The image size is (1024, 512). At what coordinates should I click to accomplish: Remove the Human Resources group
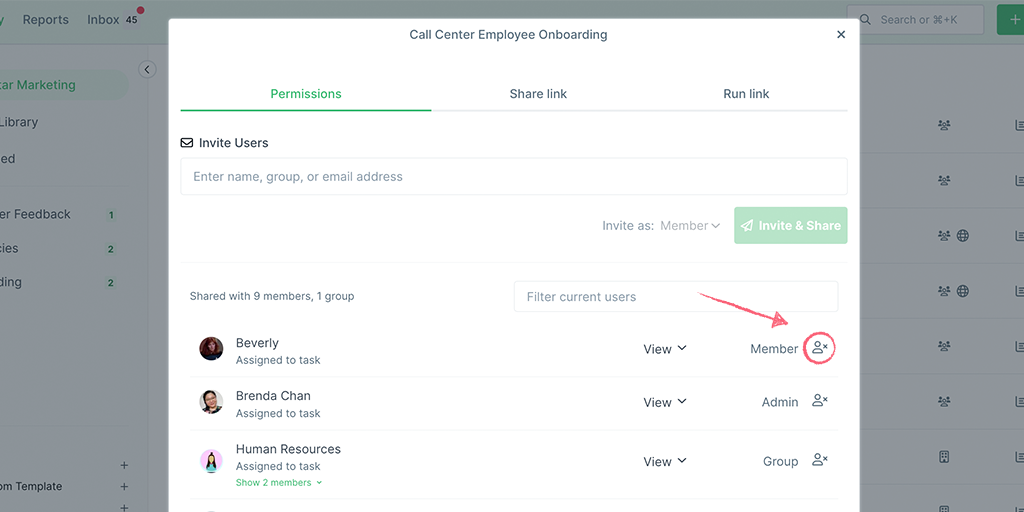pyautogui.click(x=820, y=460)
